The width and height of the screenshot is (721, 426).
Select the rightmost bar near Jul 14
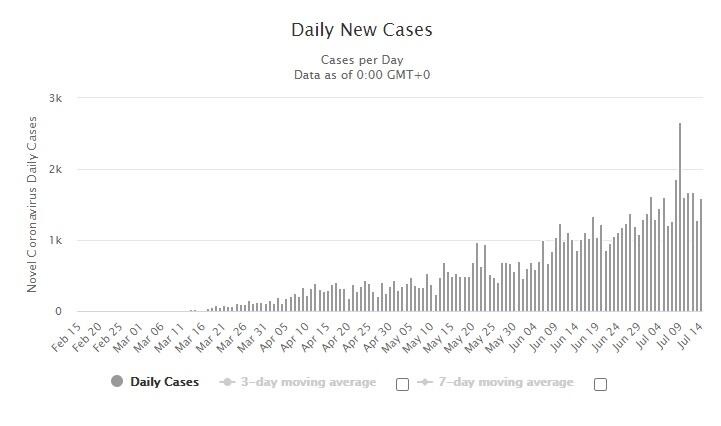click(701, 258)
